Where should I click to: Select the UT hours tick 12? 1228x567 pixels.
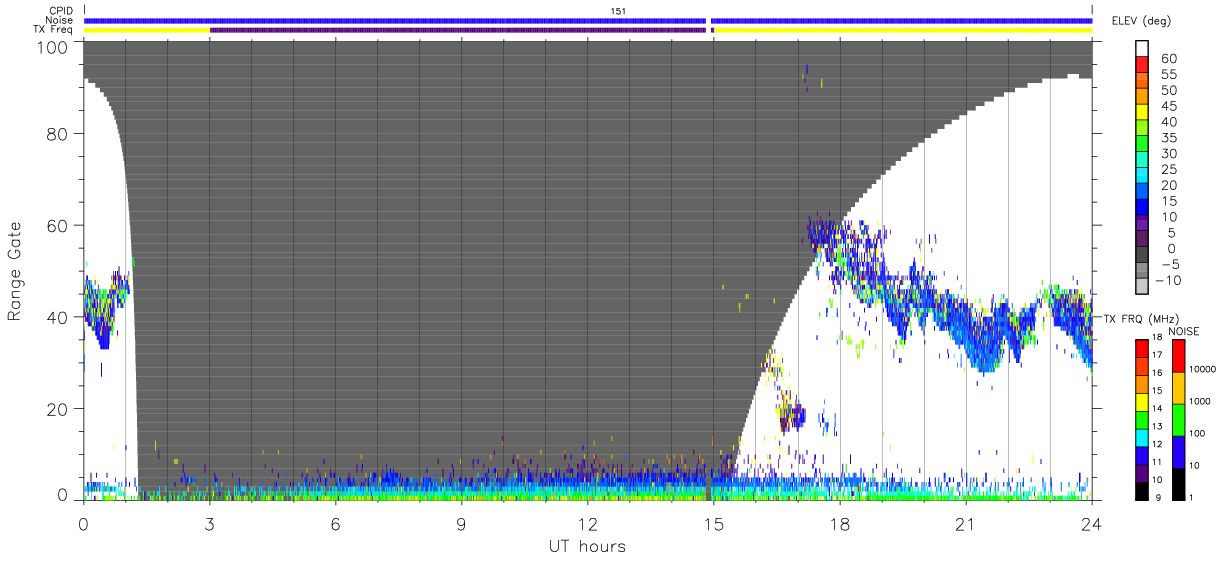pyautogui.click(x=587, y=524)
